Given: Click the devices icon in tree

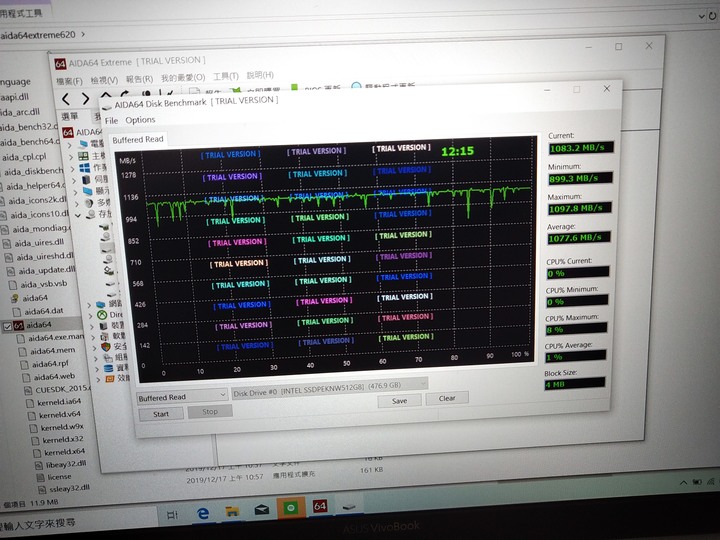Looking at the screenshot, I should point(103,326).
